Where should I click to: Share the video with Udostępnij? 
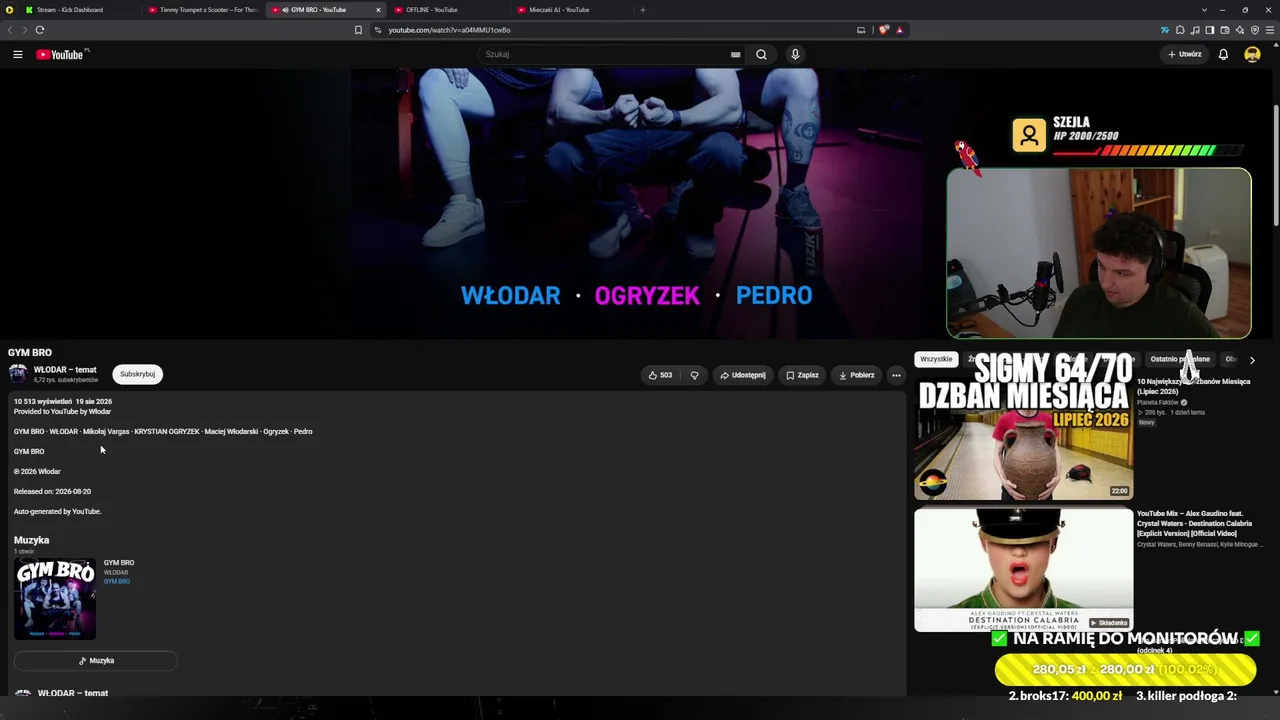[x=743, y=375]
